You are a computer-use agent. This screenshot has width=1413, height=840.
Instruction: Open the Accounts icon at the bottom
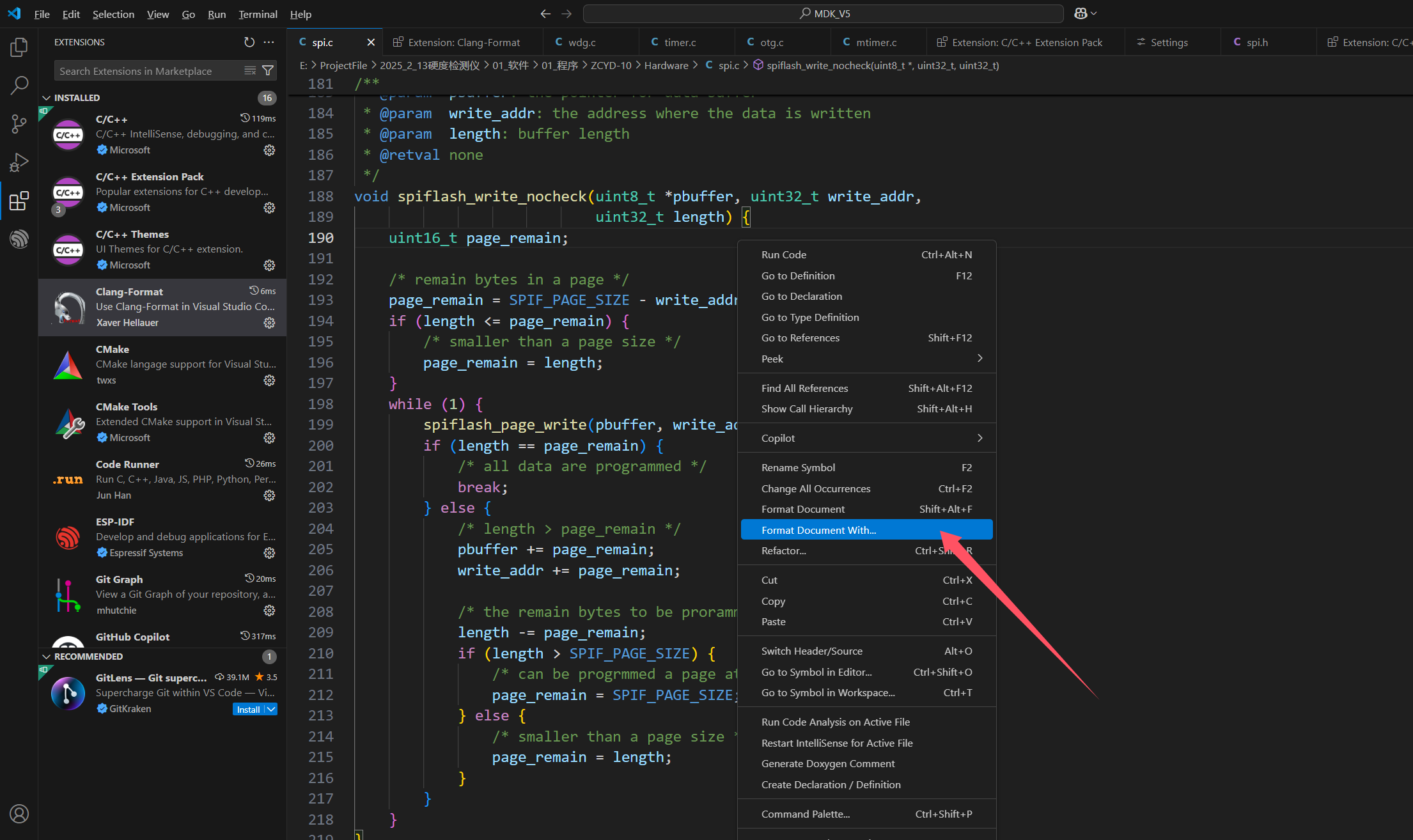19,814
